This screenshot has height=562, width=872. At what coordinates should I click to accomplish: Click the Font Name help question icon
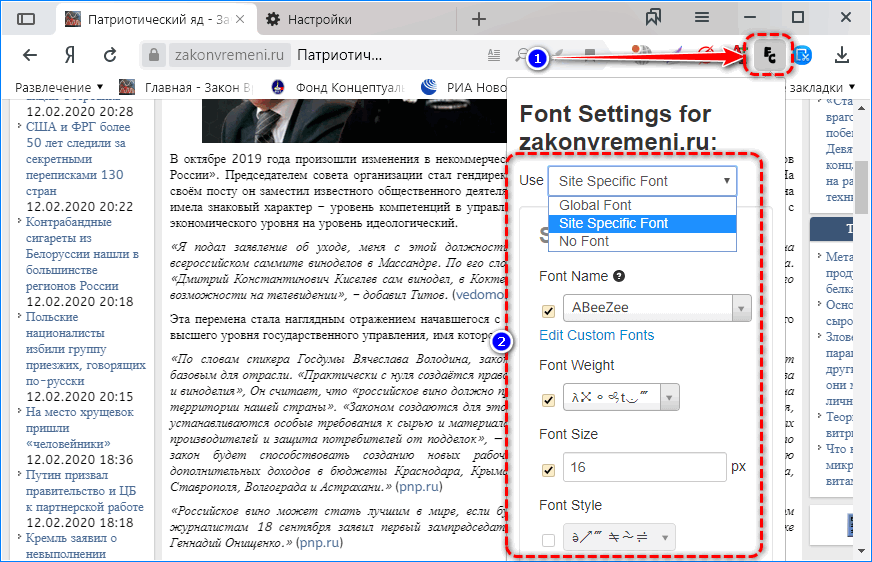click(x=619, y=277)
